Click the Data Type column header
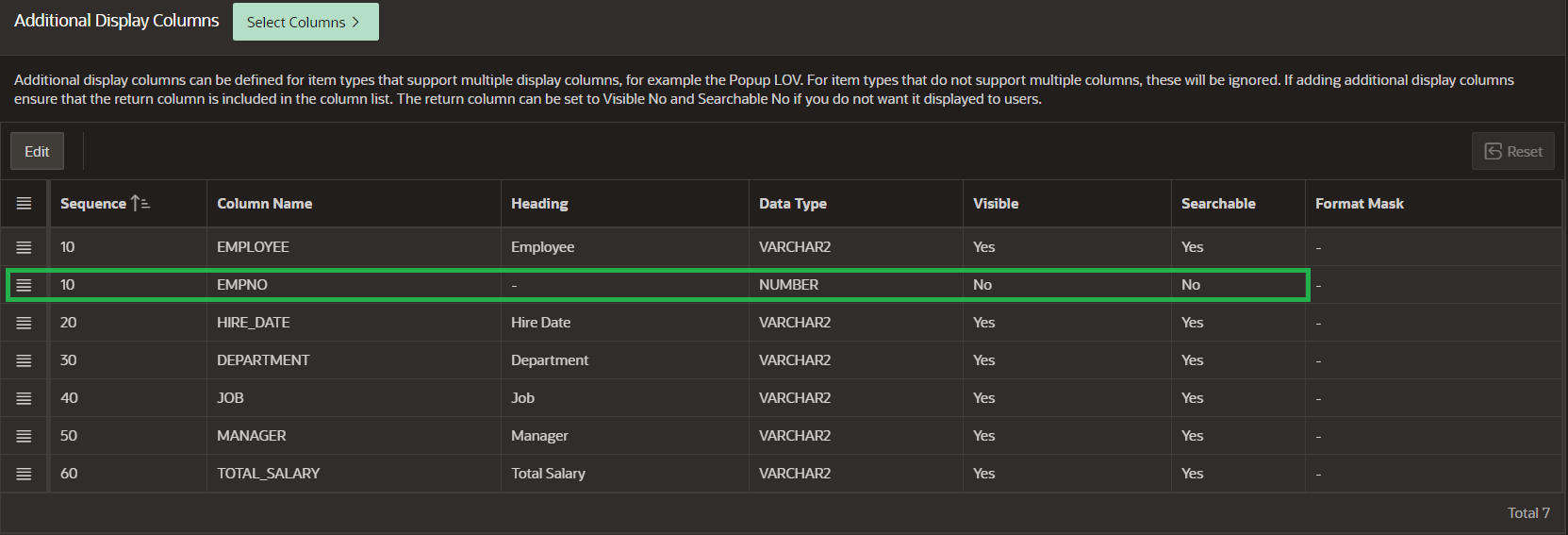 pyautogui.click(x=856, y=204)
